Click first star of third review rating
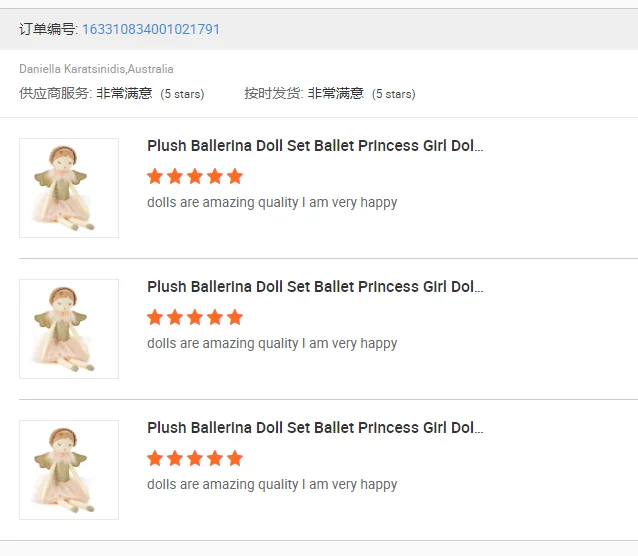Screen dimensions: 638x556 (x=155, y=459)
